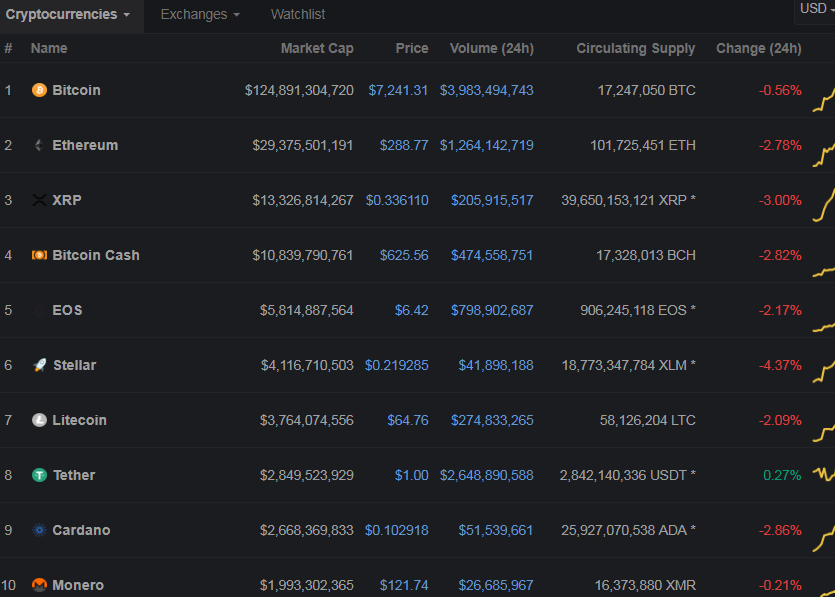
Task: Sort by the # rank column
Action: [x=8, y=48]
